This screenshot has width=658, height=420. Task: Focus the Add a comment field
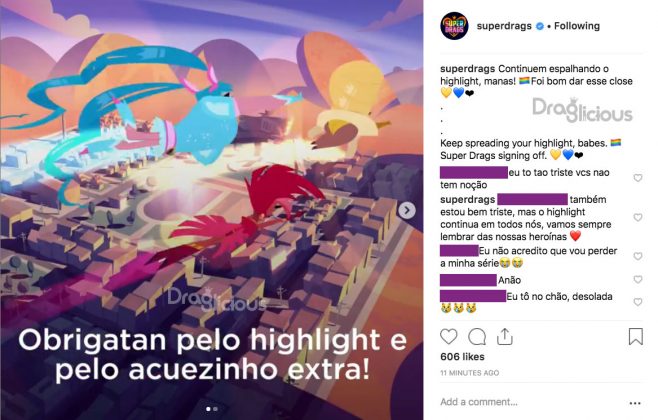[x=531, y=402]
